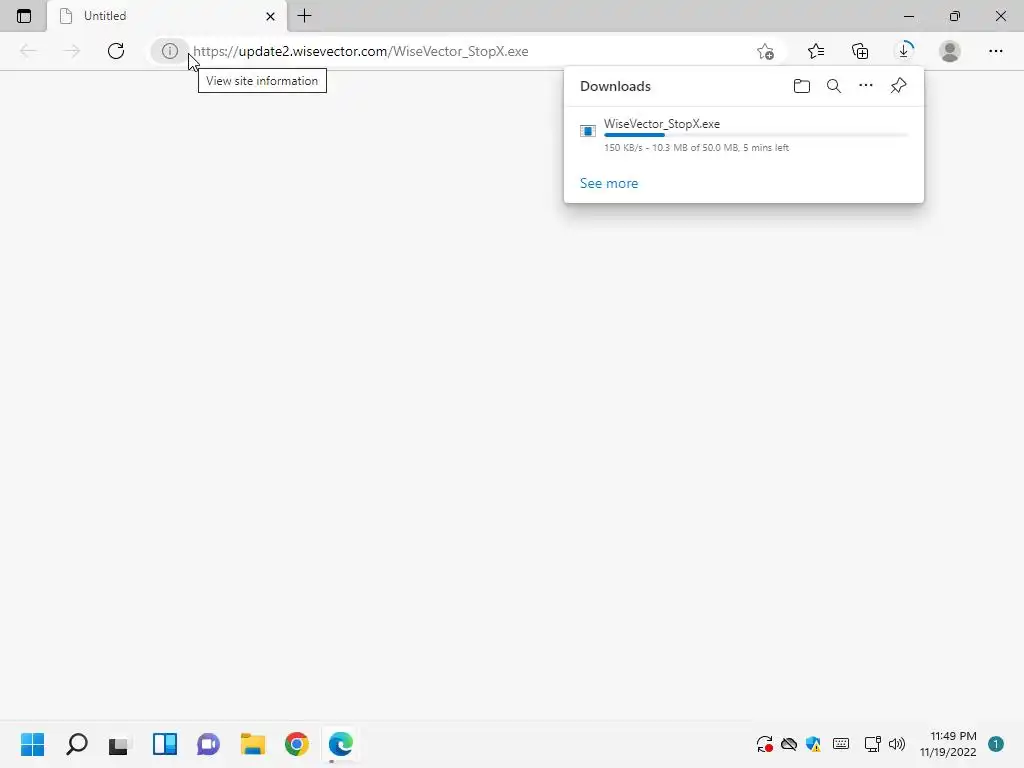Search downloads in the Downloads panel
This screenshot has width=1024, height=768.
pyautogui.click(x=834, y=86)
